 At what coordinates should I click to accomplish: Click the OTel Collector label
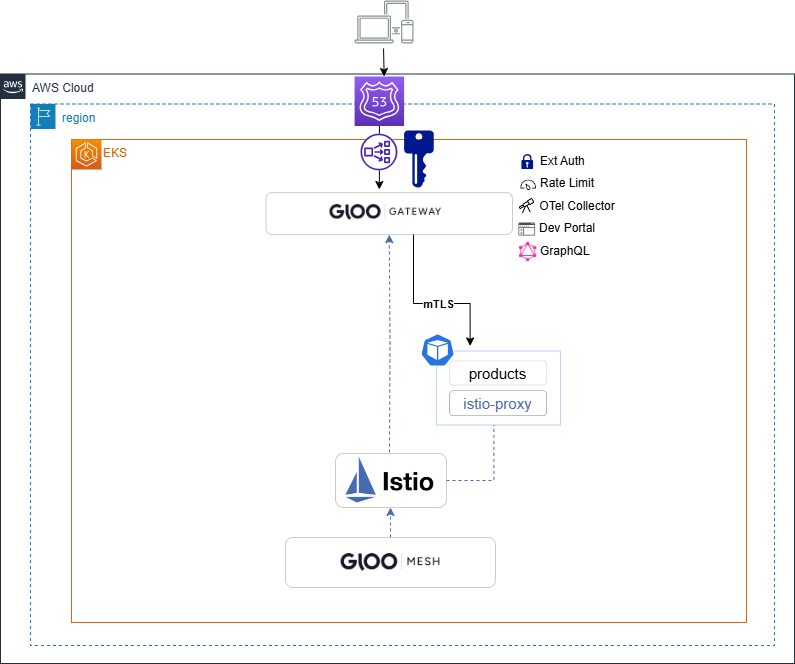pos(577,206)
